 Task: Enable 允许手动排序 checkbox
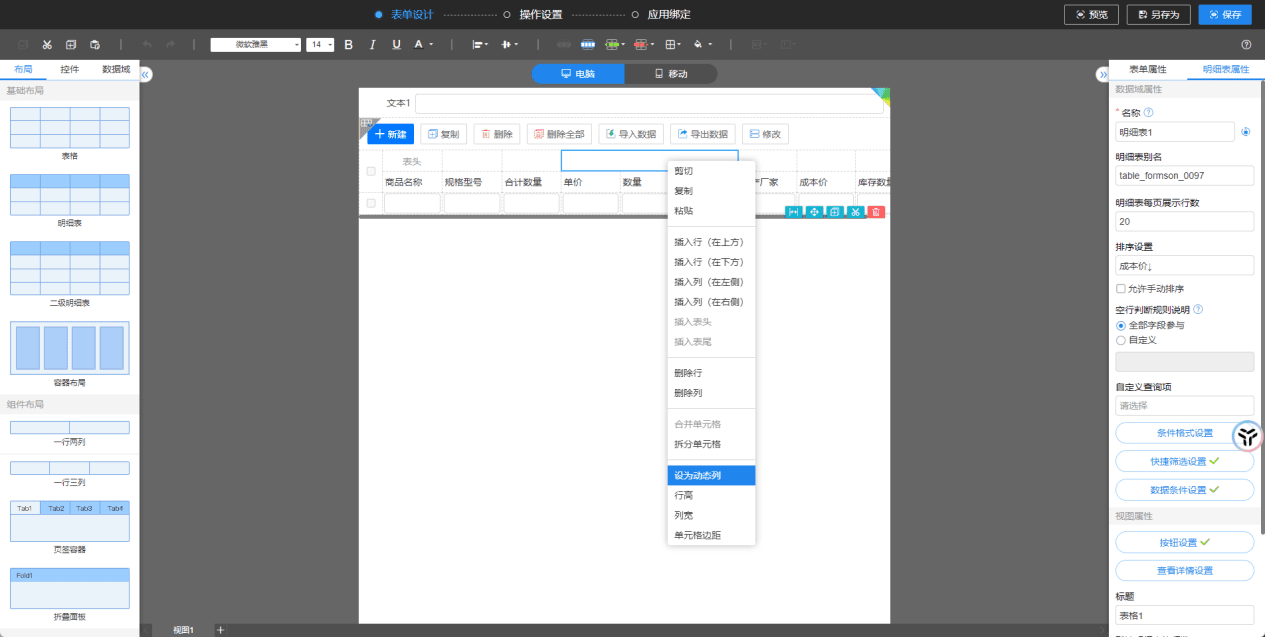pos(1120,289)
